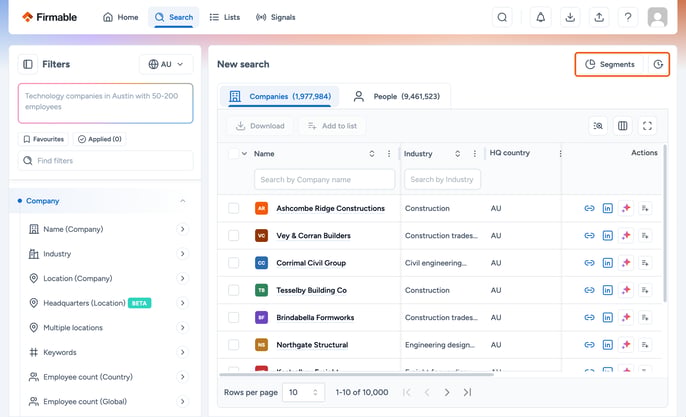Select all rows header checkbox

click(234, 154)
